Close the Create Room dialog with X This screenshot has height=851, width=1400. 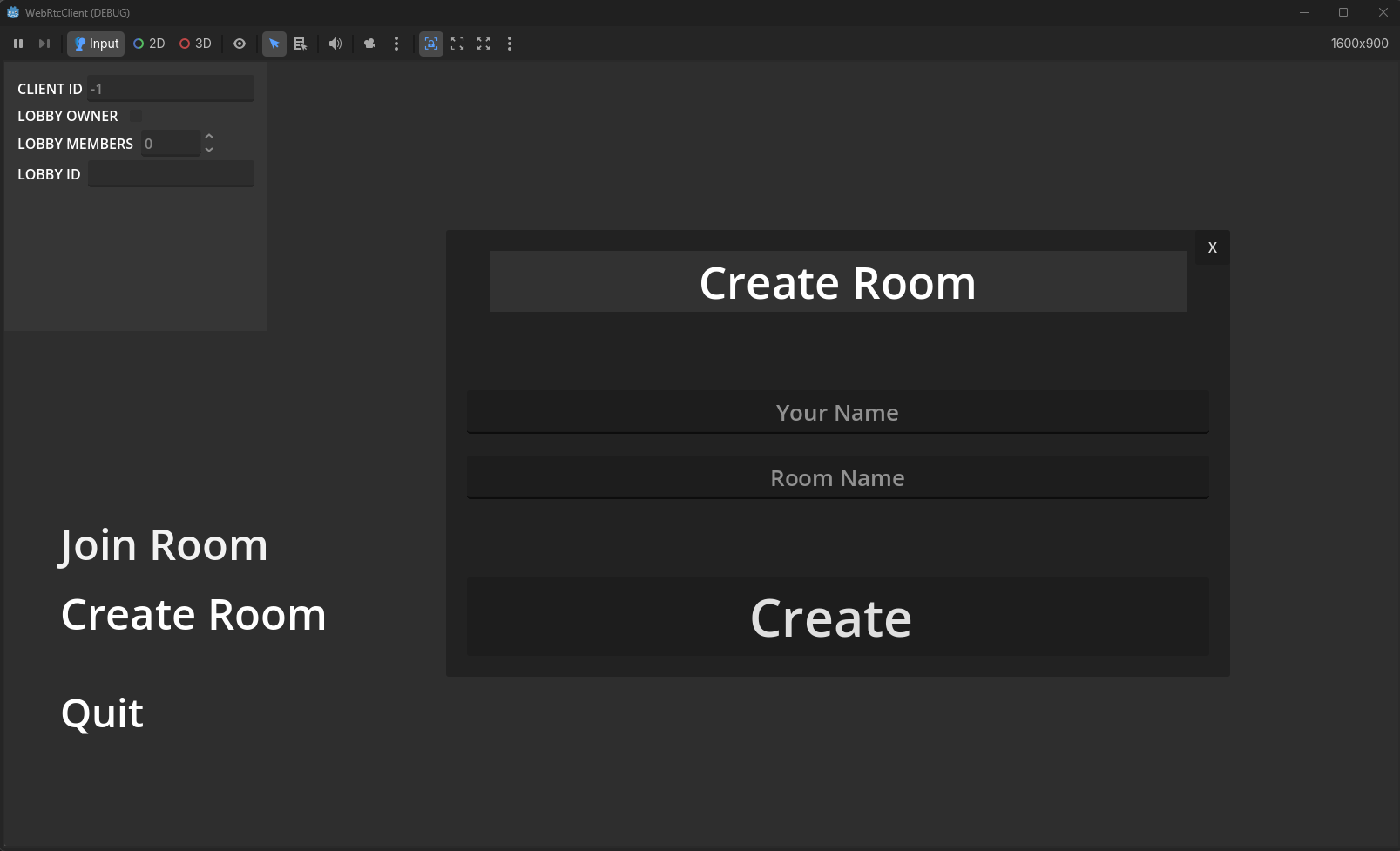1212,247
